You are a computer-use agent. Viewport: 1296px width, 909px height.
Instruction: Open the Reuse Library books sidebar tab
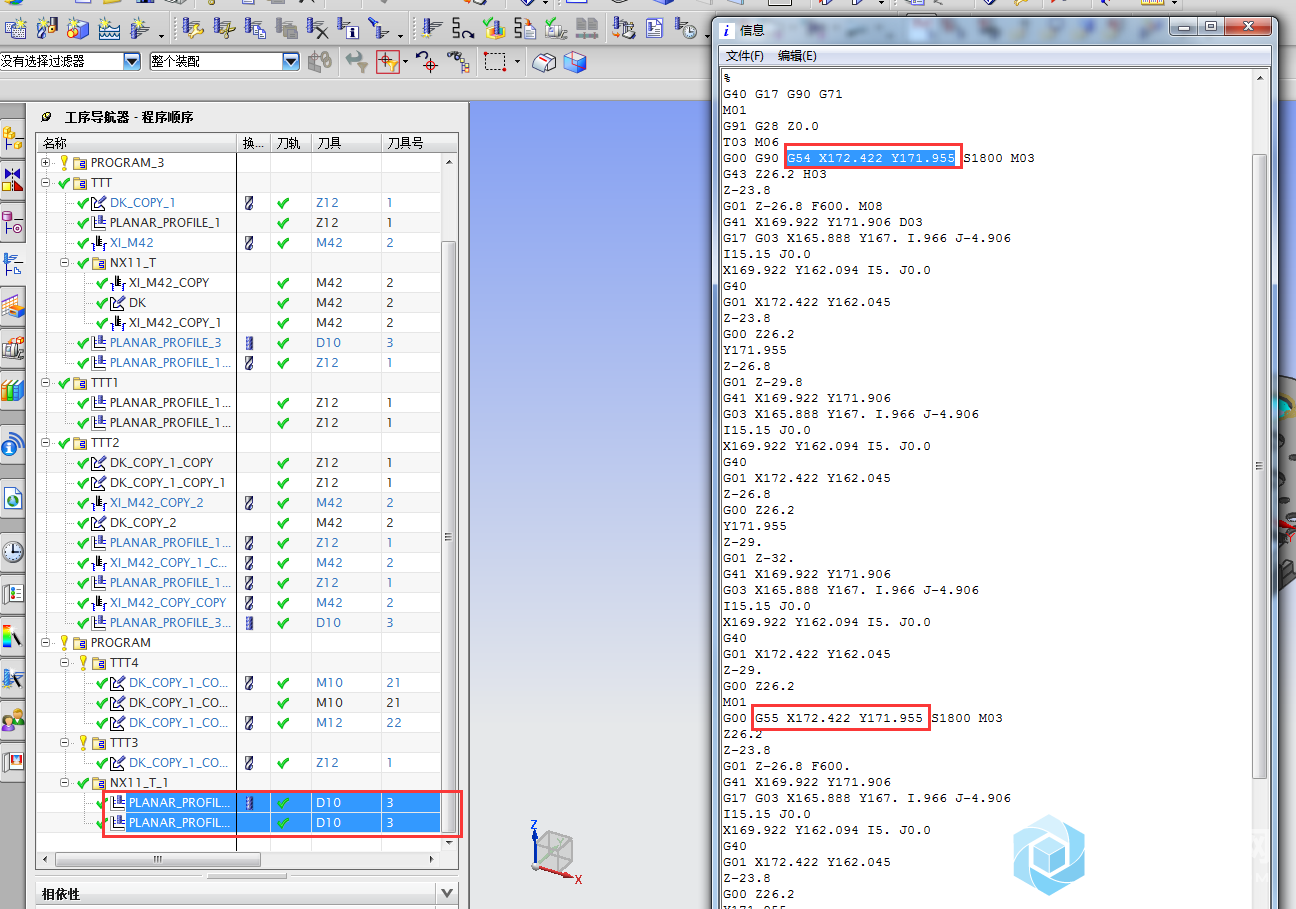click(x=13, y=390)
